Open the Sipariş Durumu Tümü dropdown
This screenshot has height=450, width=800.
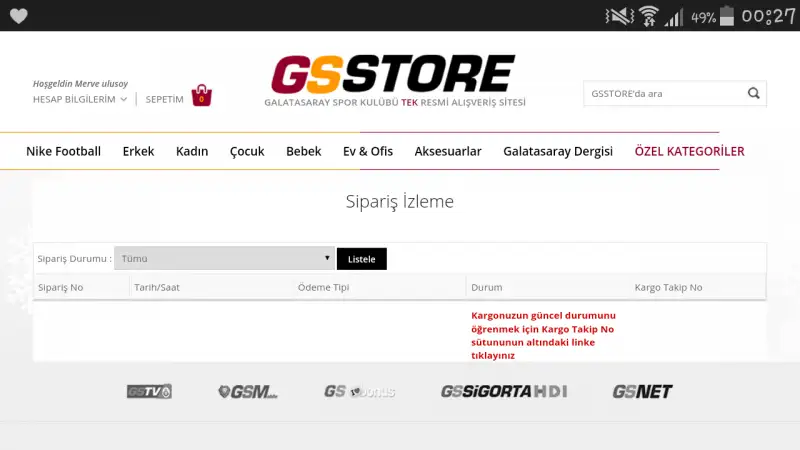click(224, 259)
